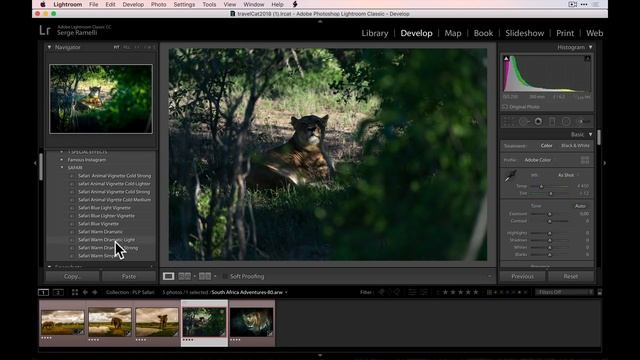Apply Safari Warm Dramatic Light preset
The image size is (640, 360).
coord(107,240)
